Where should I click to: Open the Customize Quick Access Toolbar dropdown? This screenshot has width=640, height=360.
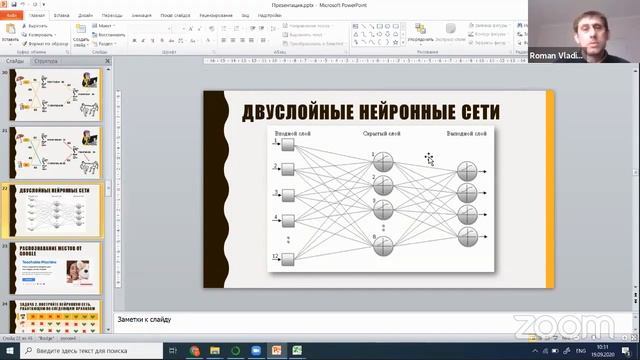click(x=44, y=4)
